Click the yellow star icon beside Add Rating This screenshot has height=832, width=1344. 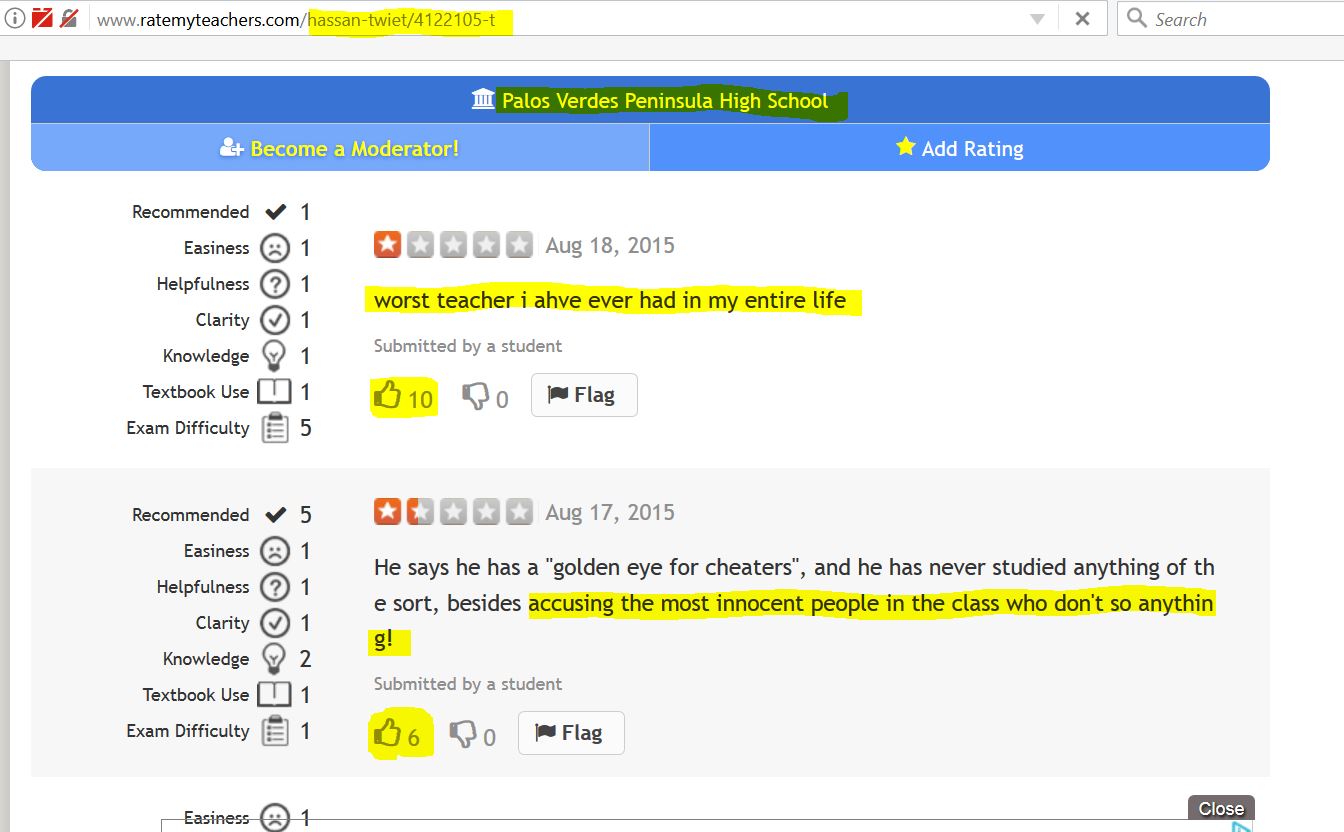pyautogui.click(x=906, y=147)
